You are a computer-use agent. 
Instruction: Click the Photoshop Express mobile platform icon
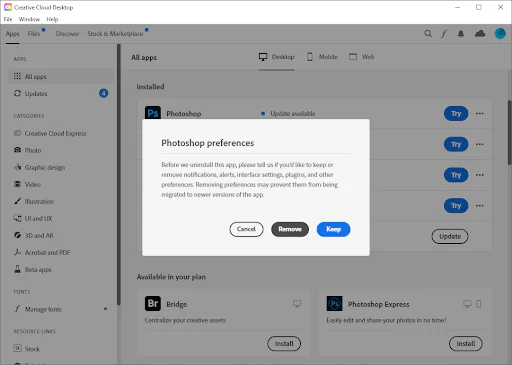tap(478, 304)
